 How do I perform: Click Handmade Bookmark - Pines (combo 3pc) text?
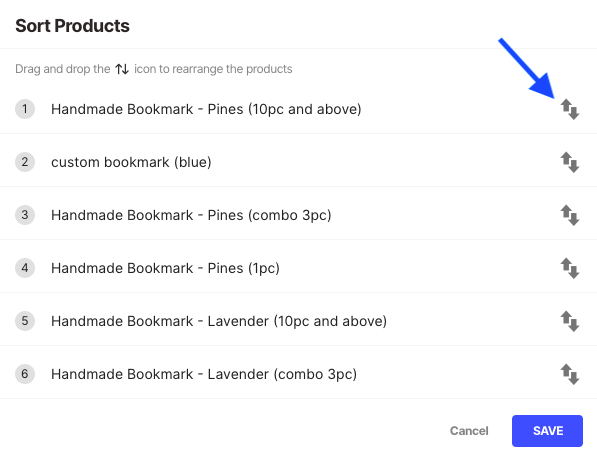191,215
